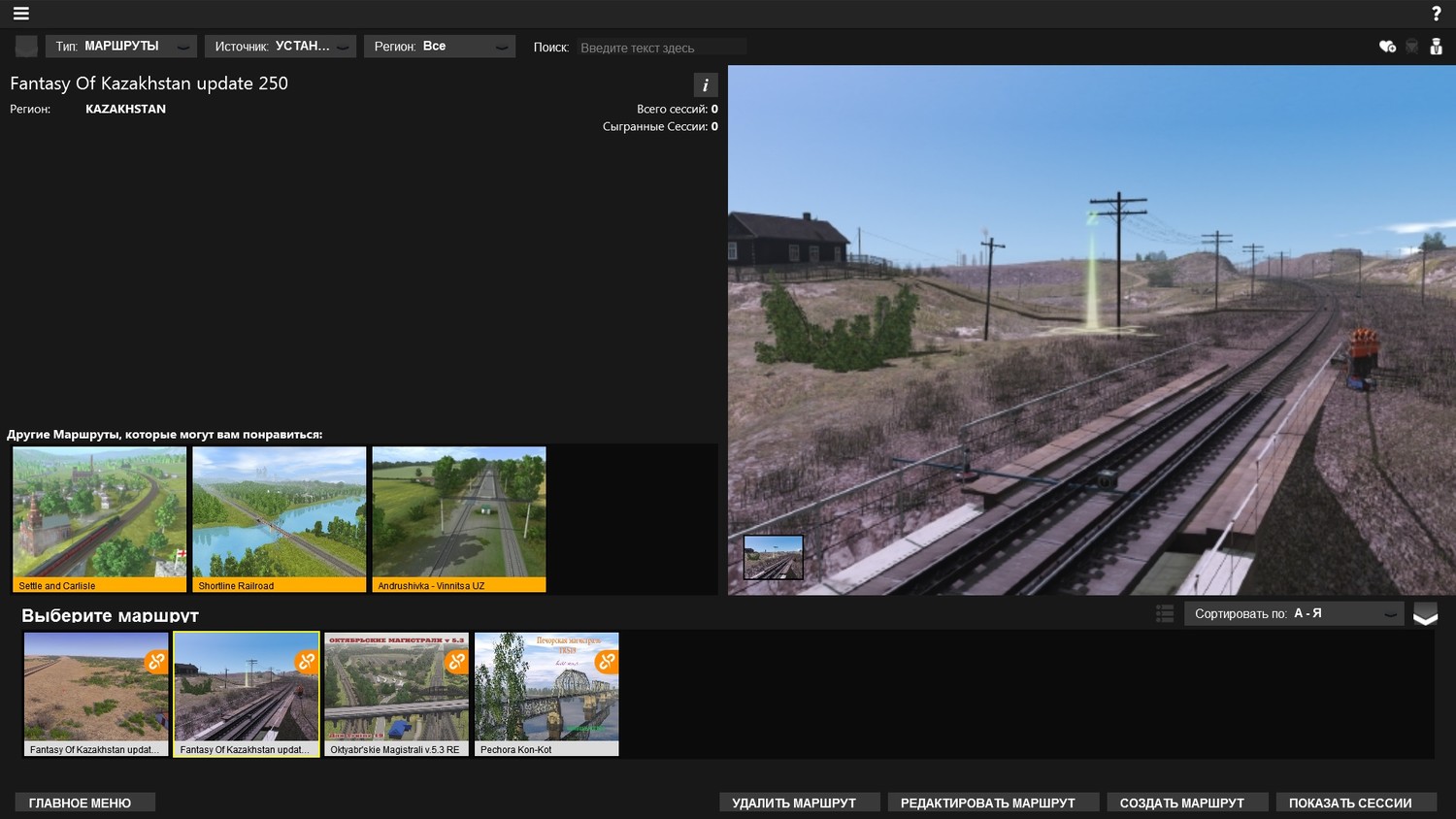Screen dimensions: 1456x819
Task: Open the Тип (type) dropdown
Action: pyautogui.click(x=121, y=47)
